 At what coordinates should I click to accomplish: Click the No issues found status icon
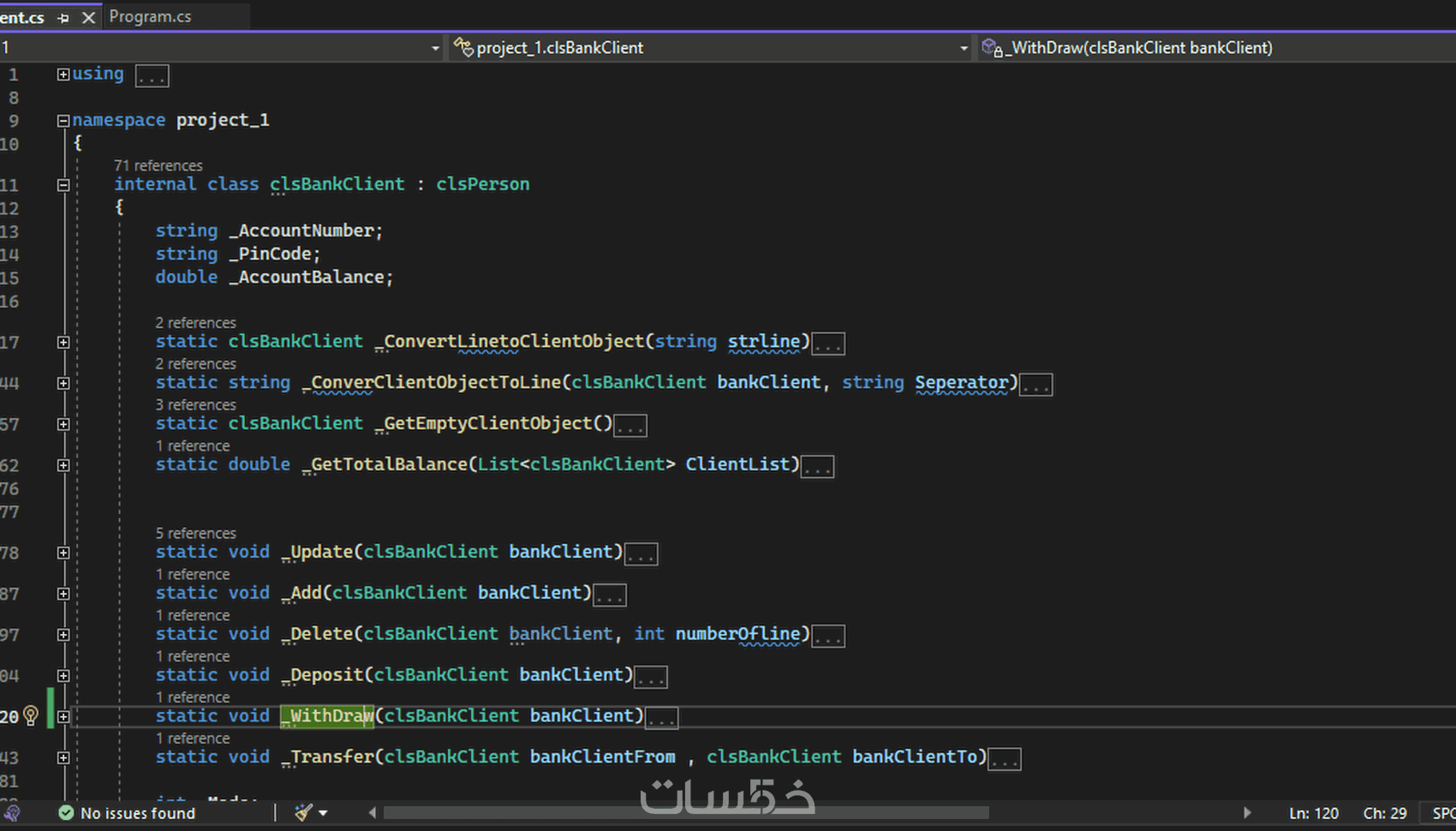[x=66, y=813]
